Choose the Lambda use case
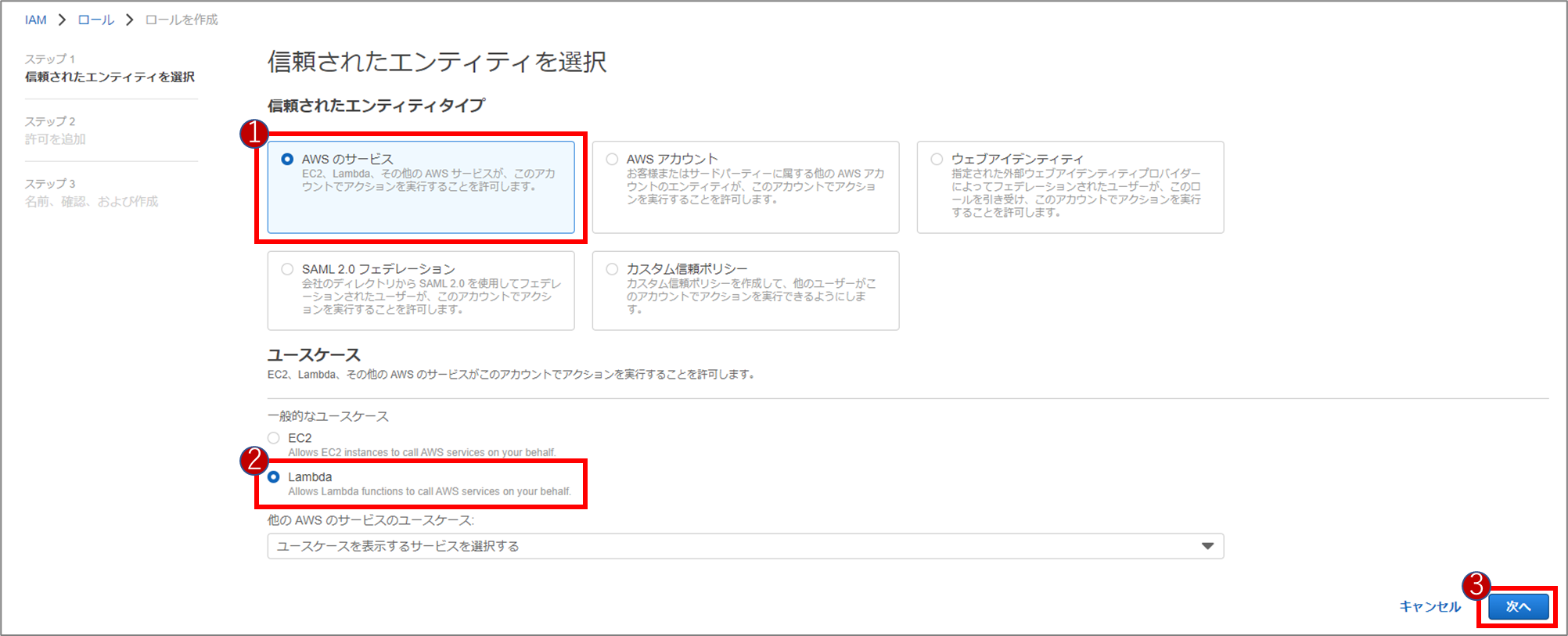This screenshot has width=1568, height=636. pyautogui.click(x=274, y=477)
